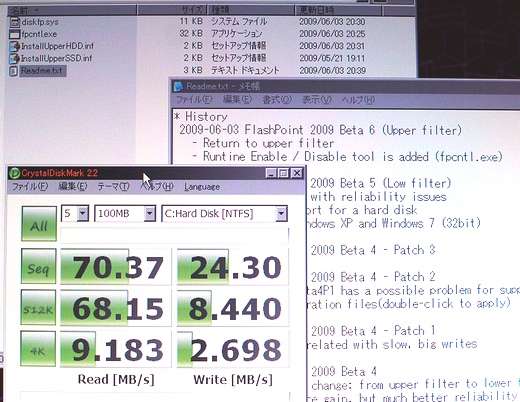Click the empty comment field below All button
520x402 pixels.
point(174,235)
